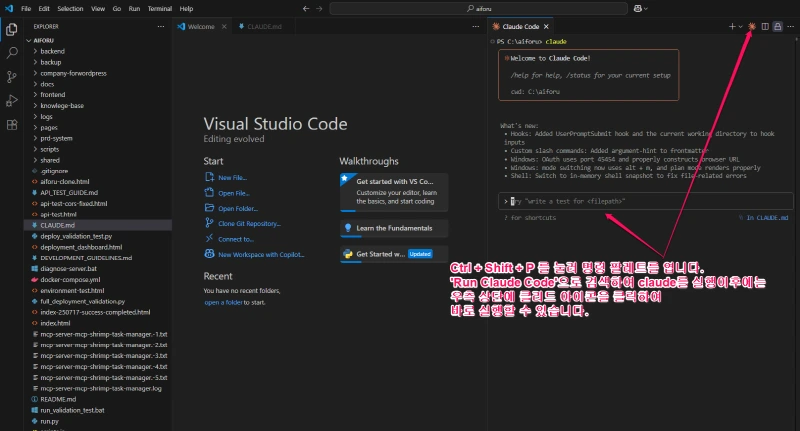
Task: Close the Claude Code tab
Action: (546, 27)
